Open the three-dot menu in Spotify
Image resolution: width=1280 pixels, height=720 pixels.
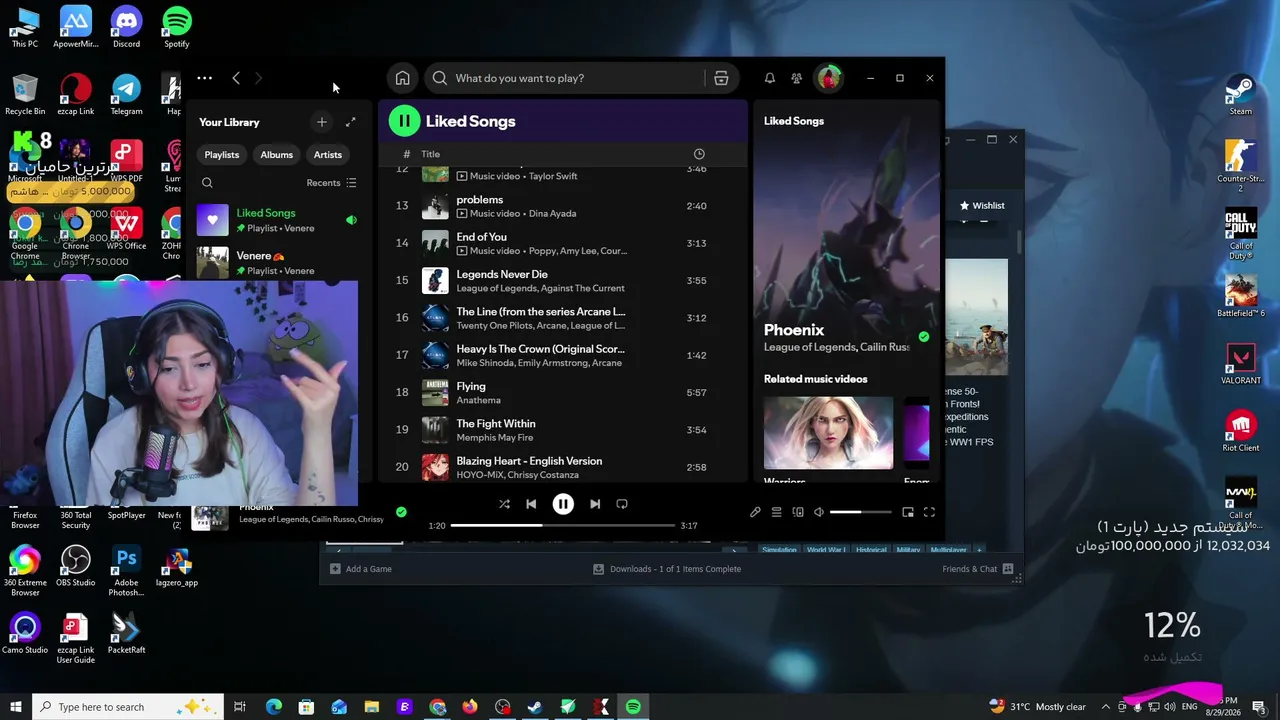(x=204, y=78)
